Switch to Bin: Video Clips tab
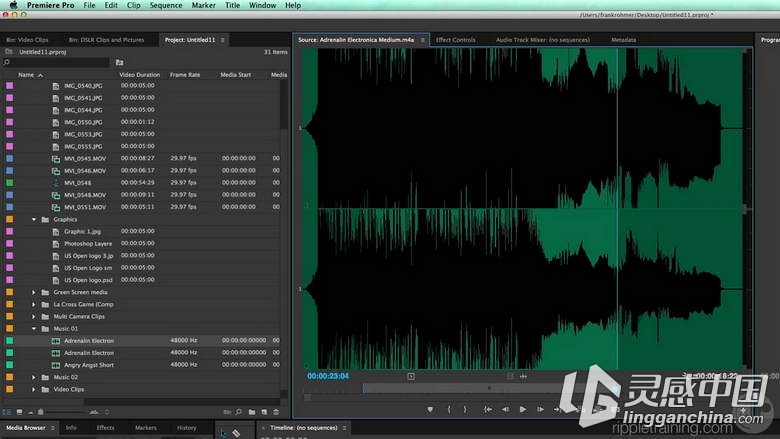Viewport: 780px width, 439px height. pyautogui.click(x=27, y=40)
